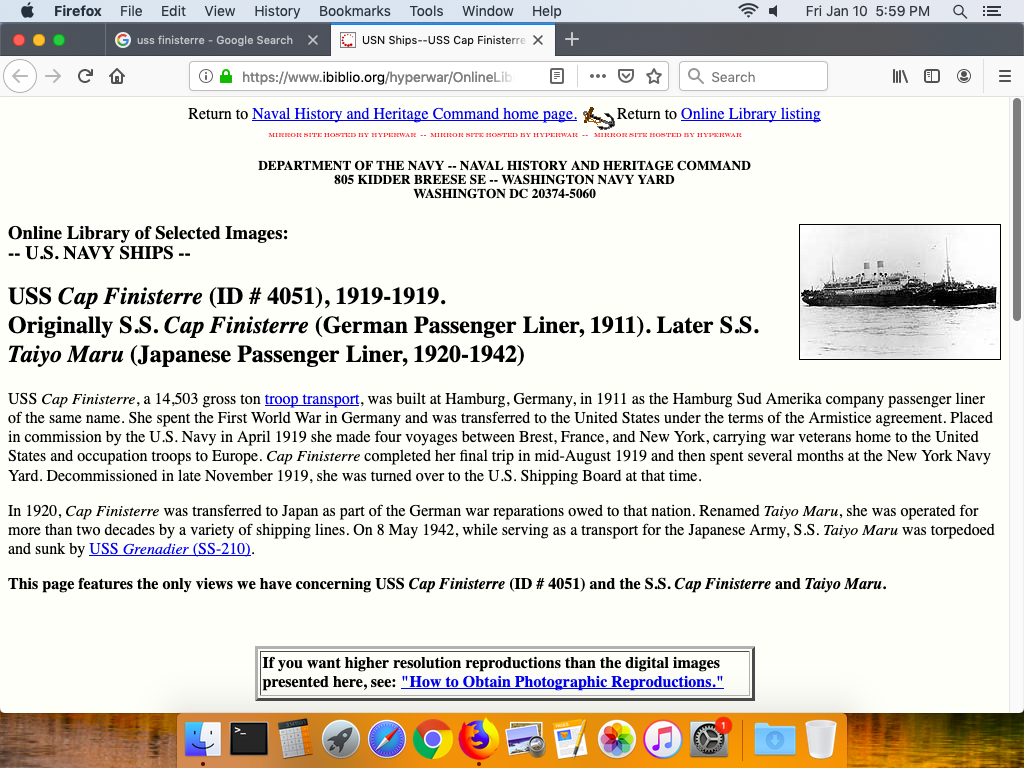Viewport: 1024px width, 768px height.
Task: Open page actions three-dot menu
Action: (598, 77)
